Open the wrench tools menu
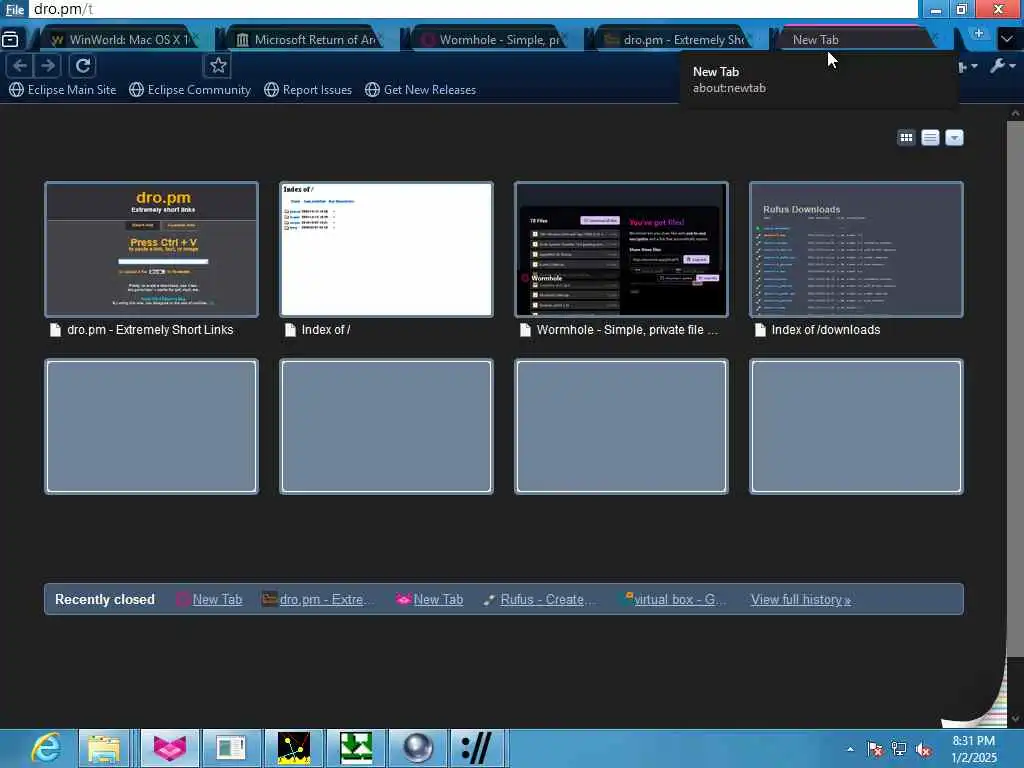 coord(1002,65)
